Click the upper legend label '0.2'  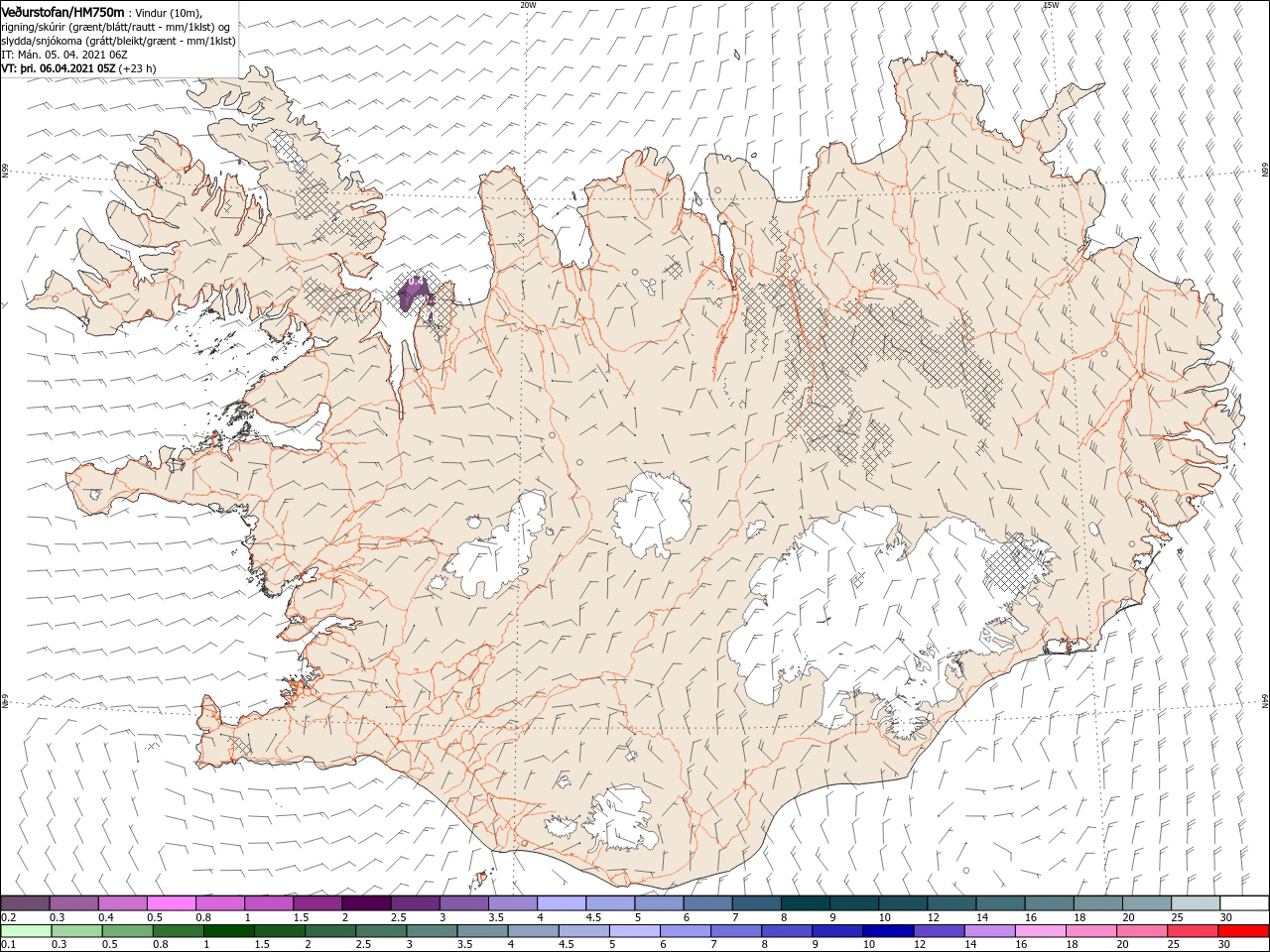click(x=8, y=917)
